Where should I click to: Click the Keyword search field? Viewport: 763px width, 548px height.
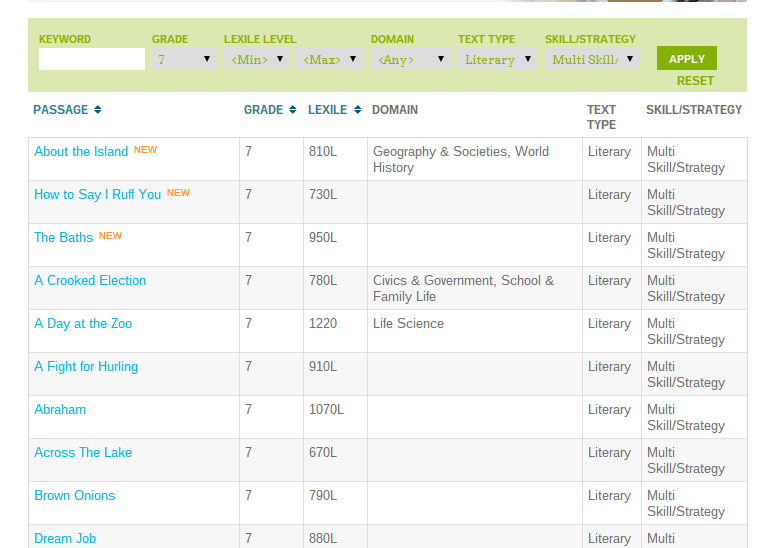point(92,59)
